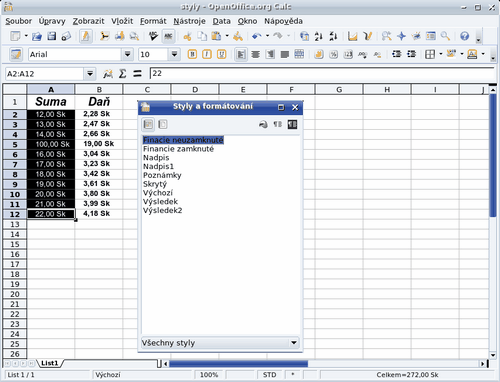Select the Financie zamknuté style
Image resolution: width=500 pixels, height=382 pixels.
[178, 149]
